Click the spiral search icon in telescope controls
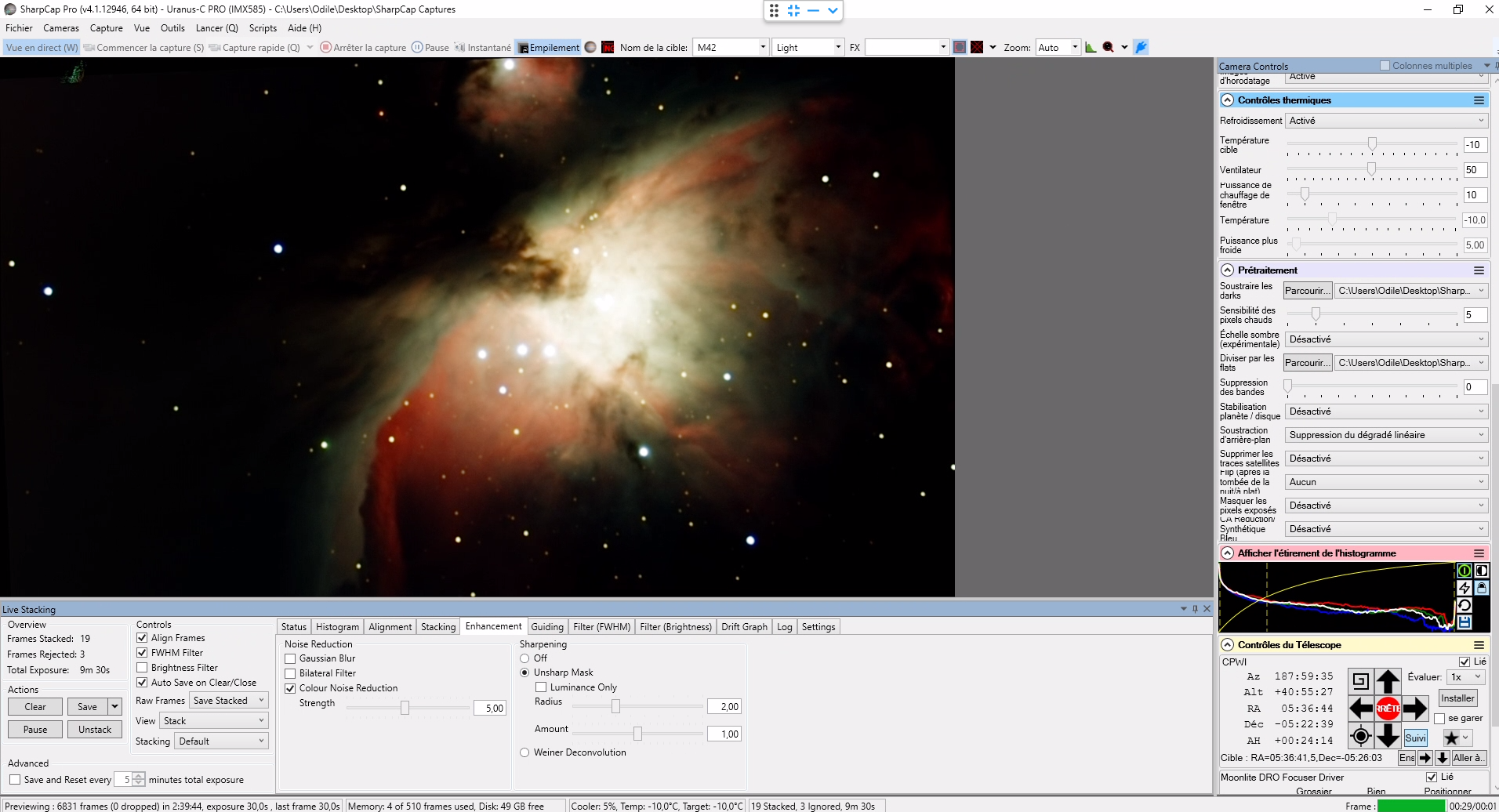Image resolution: width=1499 pixels, height=812 pixels. (1361, 681)
